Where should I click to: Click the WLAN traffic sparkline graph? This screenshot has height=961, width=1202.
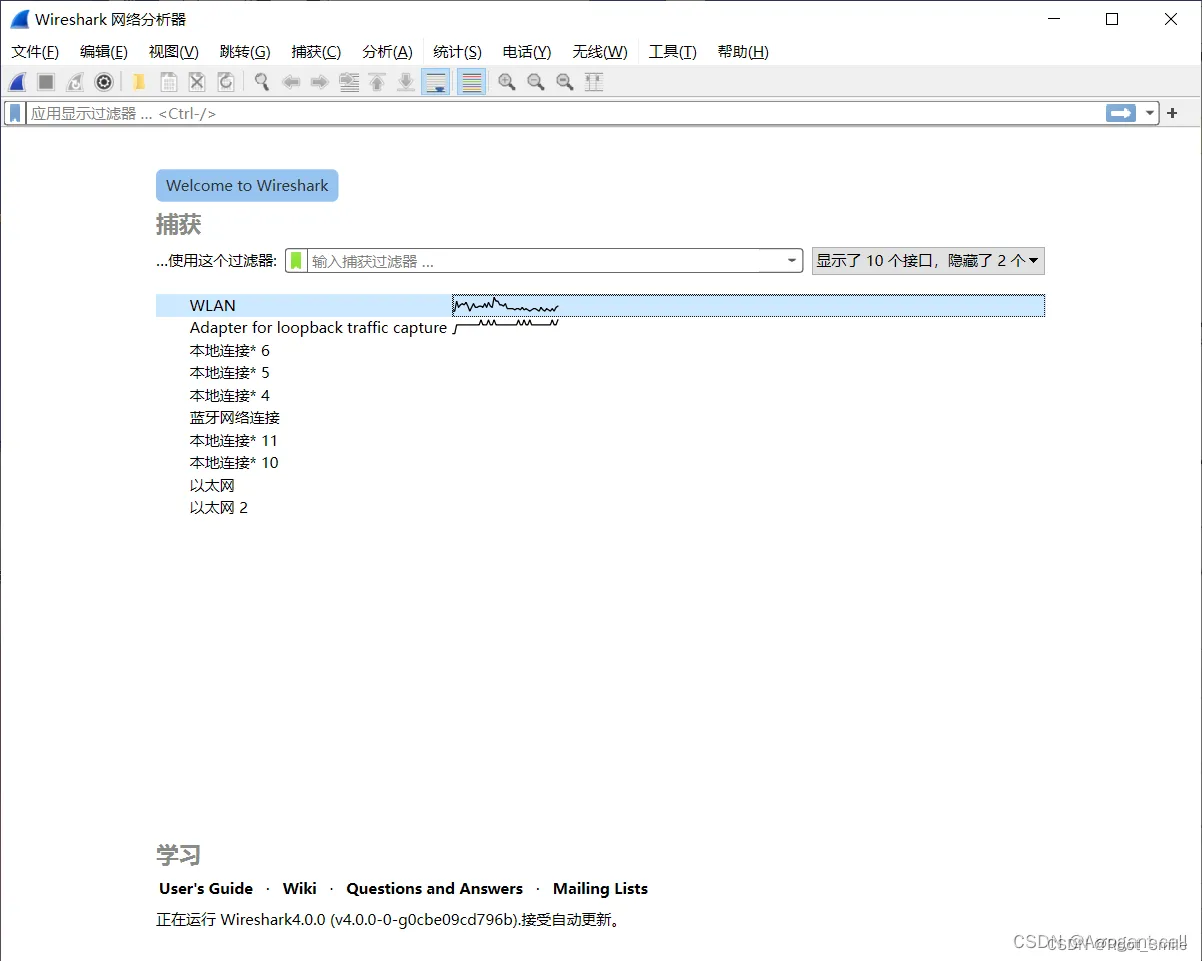(x=505, y=305)
